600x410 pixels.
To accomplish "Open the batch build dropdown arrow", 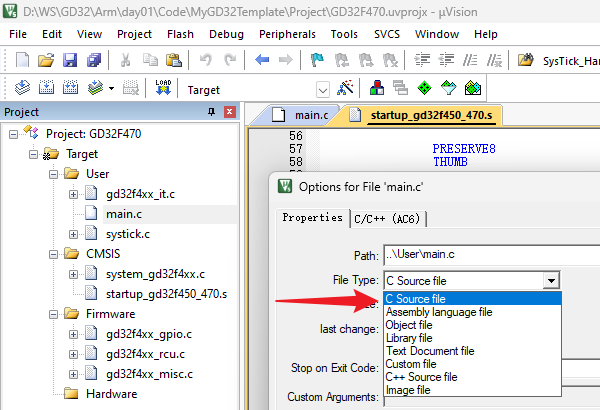I will pos(111,88).
